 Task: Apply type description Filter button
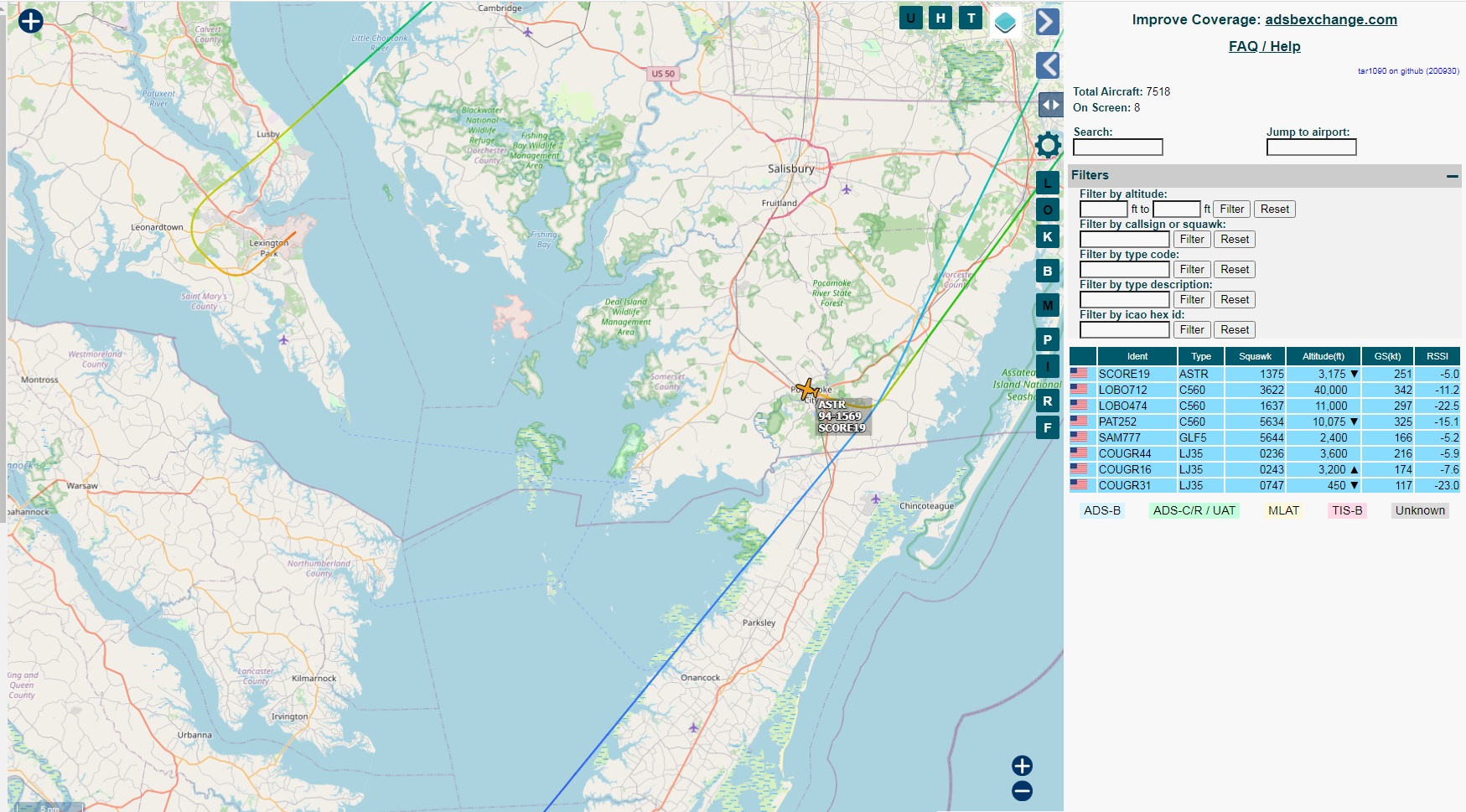tap(1192, 300)
